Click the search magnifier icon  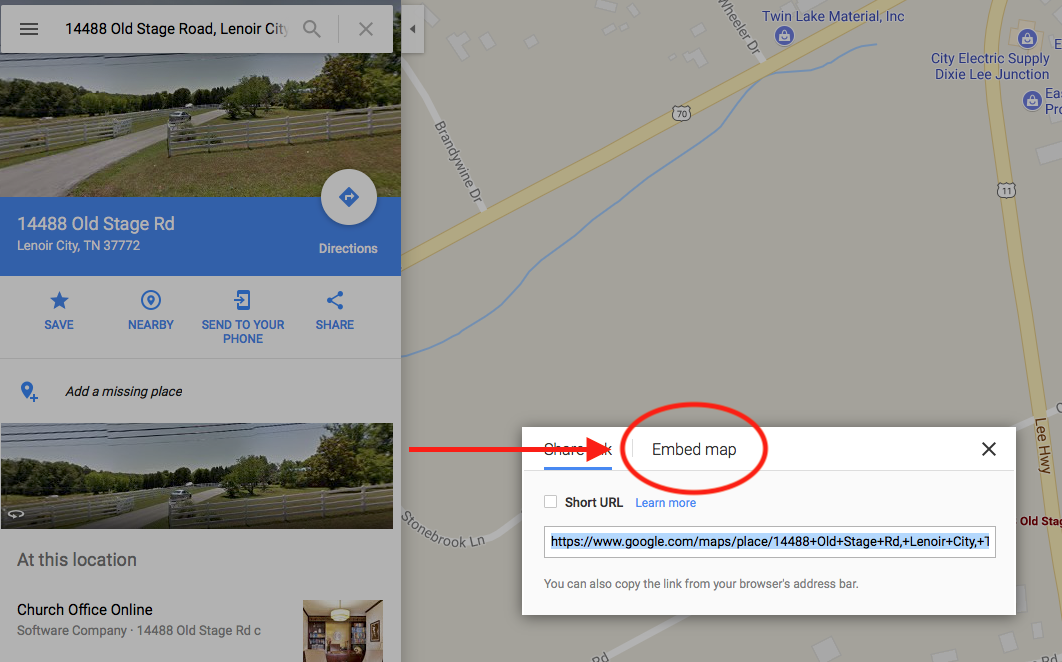[312, 29]
